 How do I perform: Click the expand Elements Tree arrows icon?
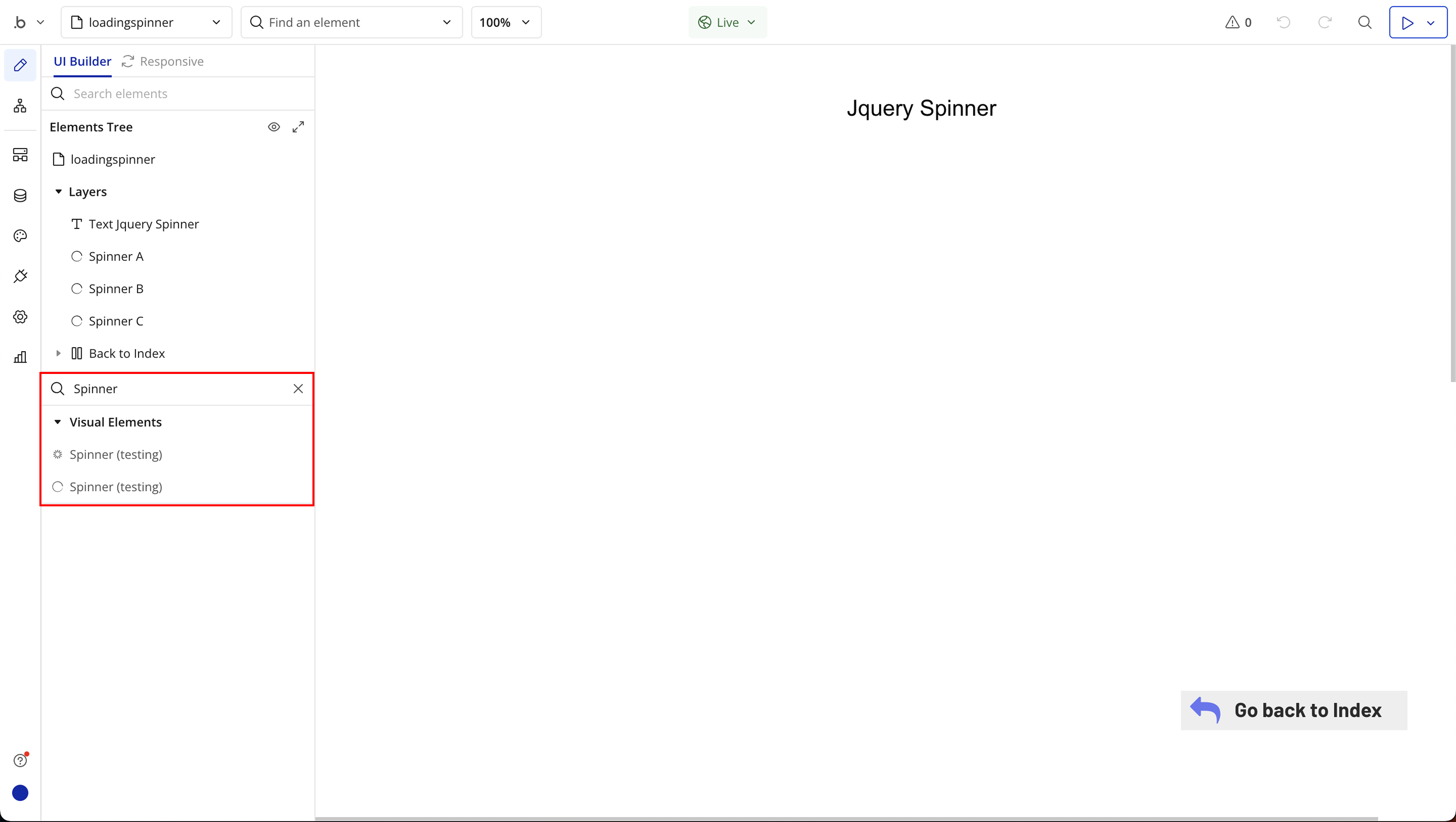coord(298,127)
